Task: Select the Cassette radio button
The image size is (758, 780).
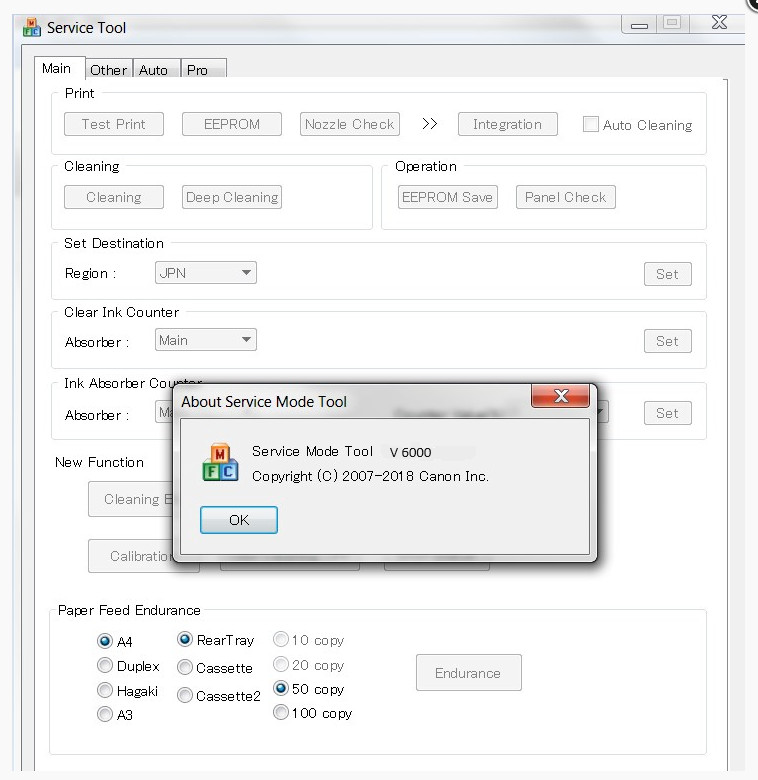Action: pyautogui.click(x=185, y=667)
